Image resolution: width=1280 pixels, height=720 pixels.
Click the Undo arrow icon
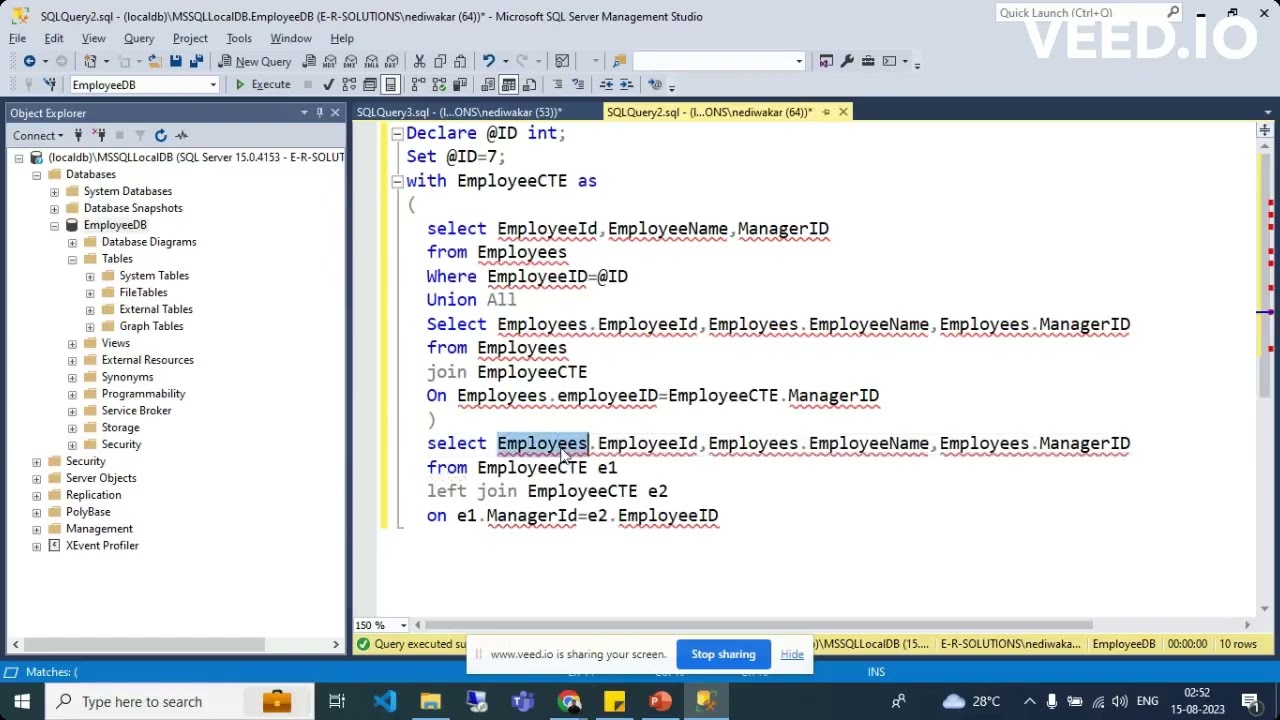click(488, 61)
